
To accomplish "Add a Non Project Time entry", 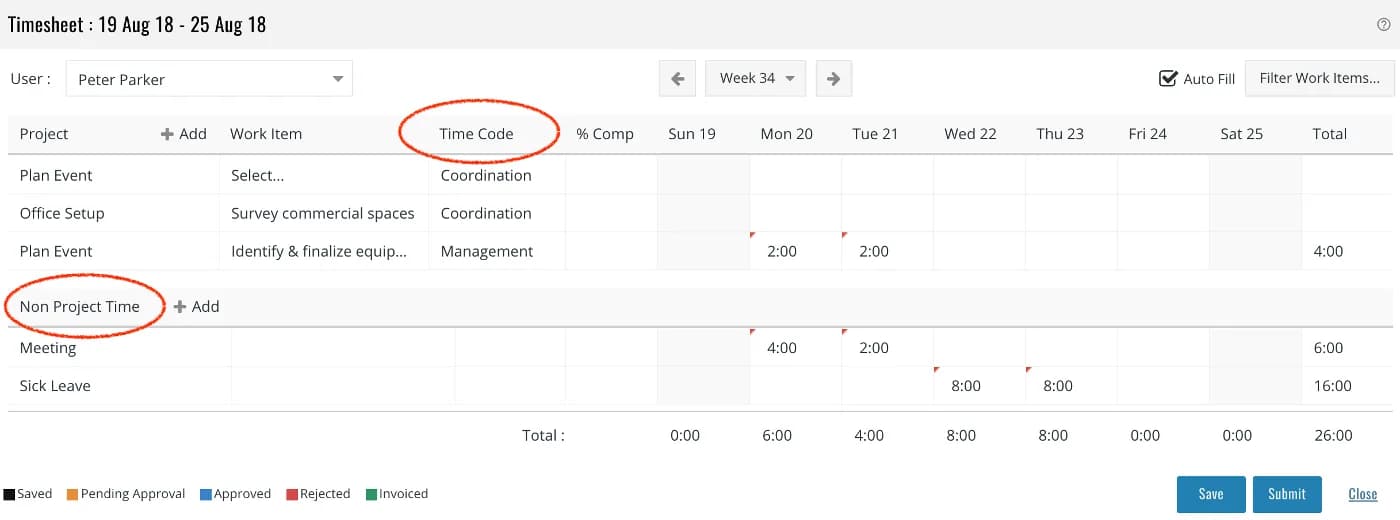I will coord(196,307).
